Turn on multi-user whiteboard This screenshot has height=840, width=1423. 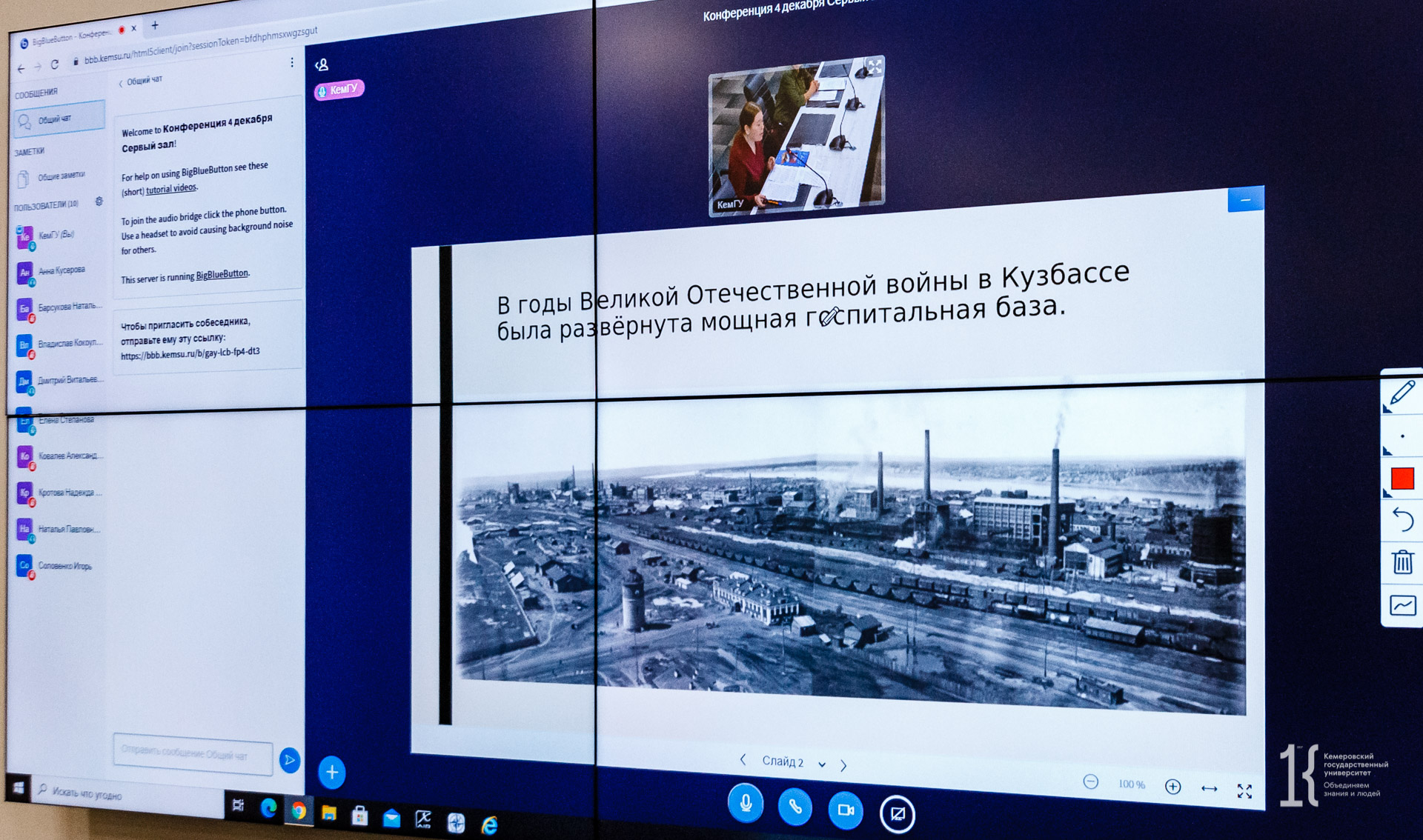pyautogui.click(x=1403, y=606)
